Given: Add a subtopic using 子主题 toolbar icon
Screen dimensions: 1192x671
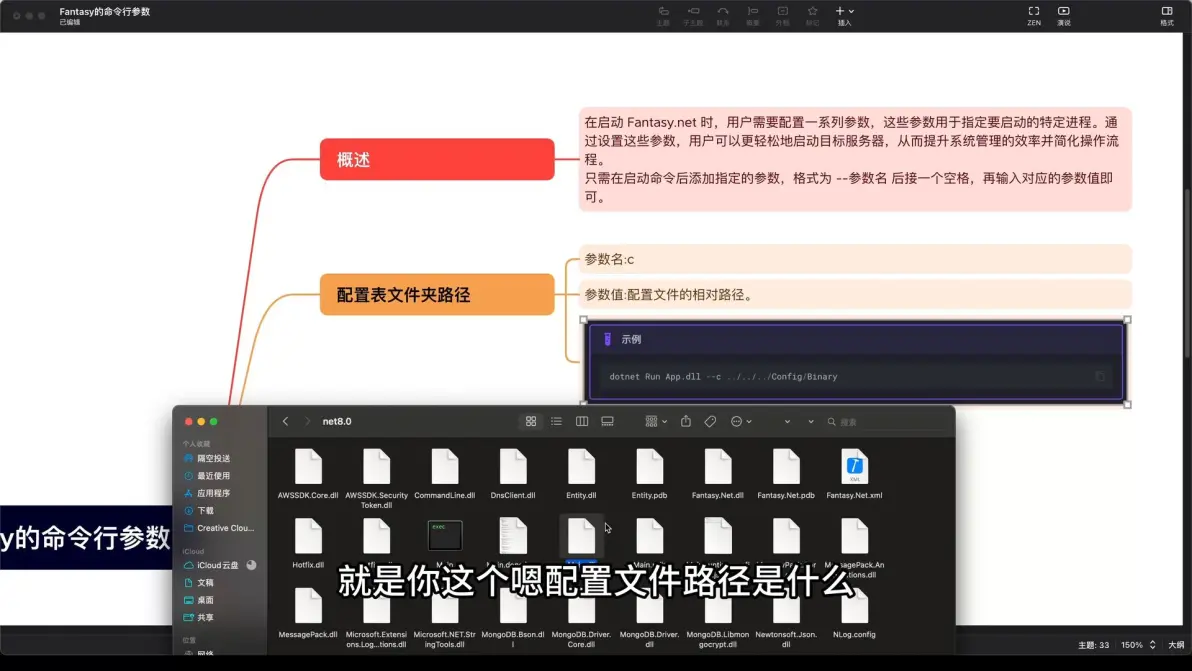Looking at the screenshot, I should coord(693,15).
